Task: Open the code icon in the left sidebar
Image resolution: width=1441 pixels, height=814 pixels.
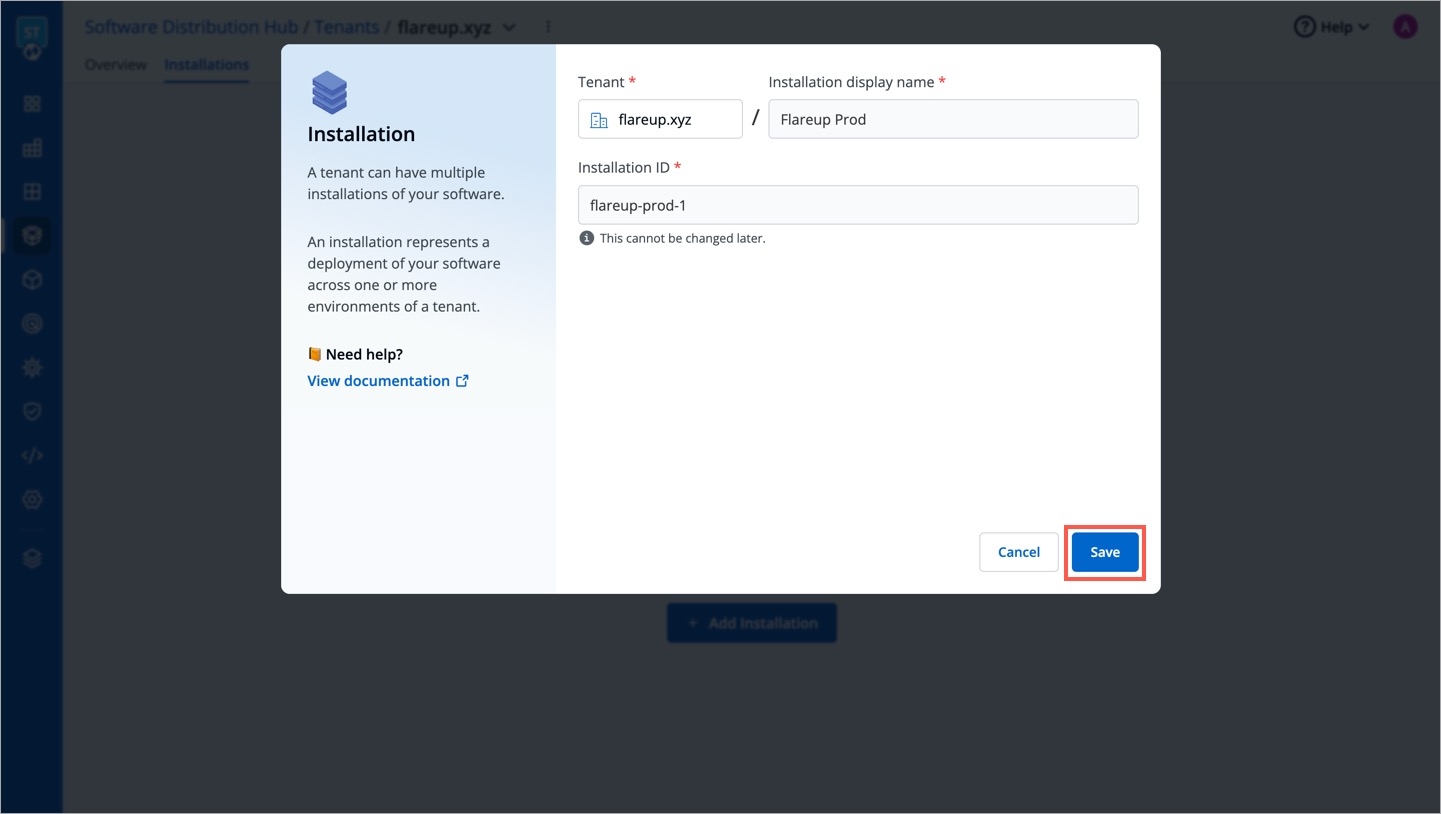Action: [32, 456]
